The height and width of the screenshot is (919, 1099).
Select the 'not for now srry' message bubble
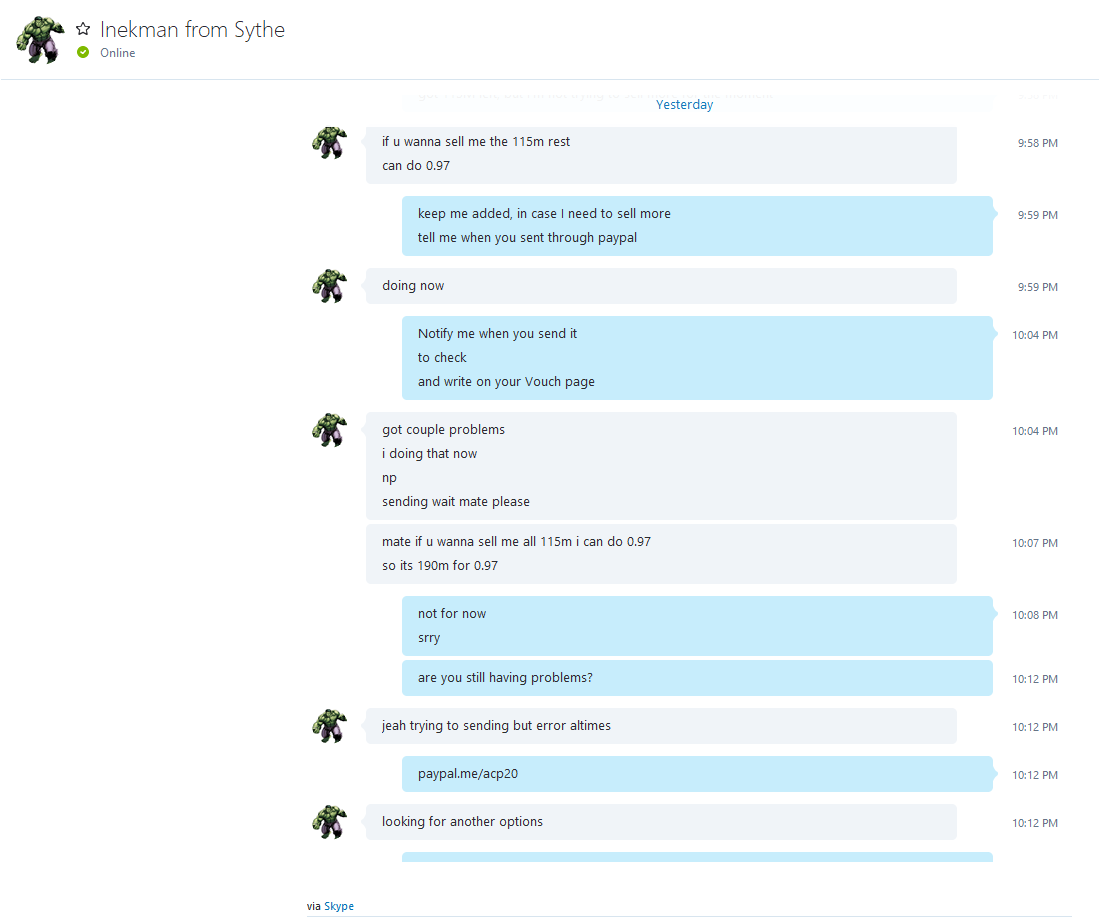point(697,626)
